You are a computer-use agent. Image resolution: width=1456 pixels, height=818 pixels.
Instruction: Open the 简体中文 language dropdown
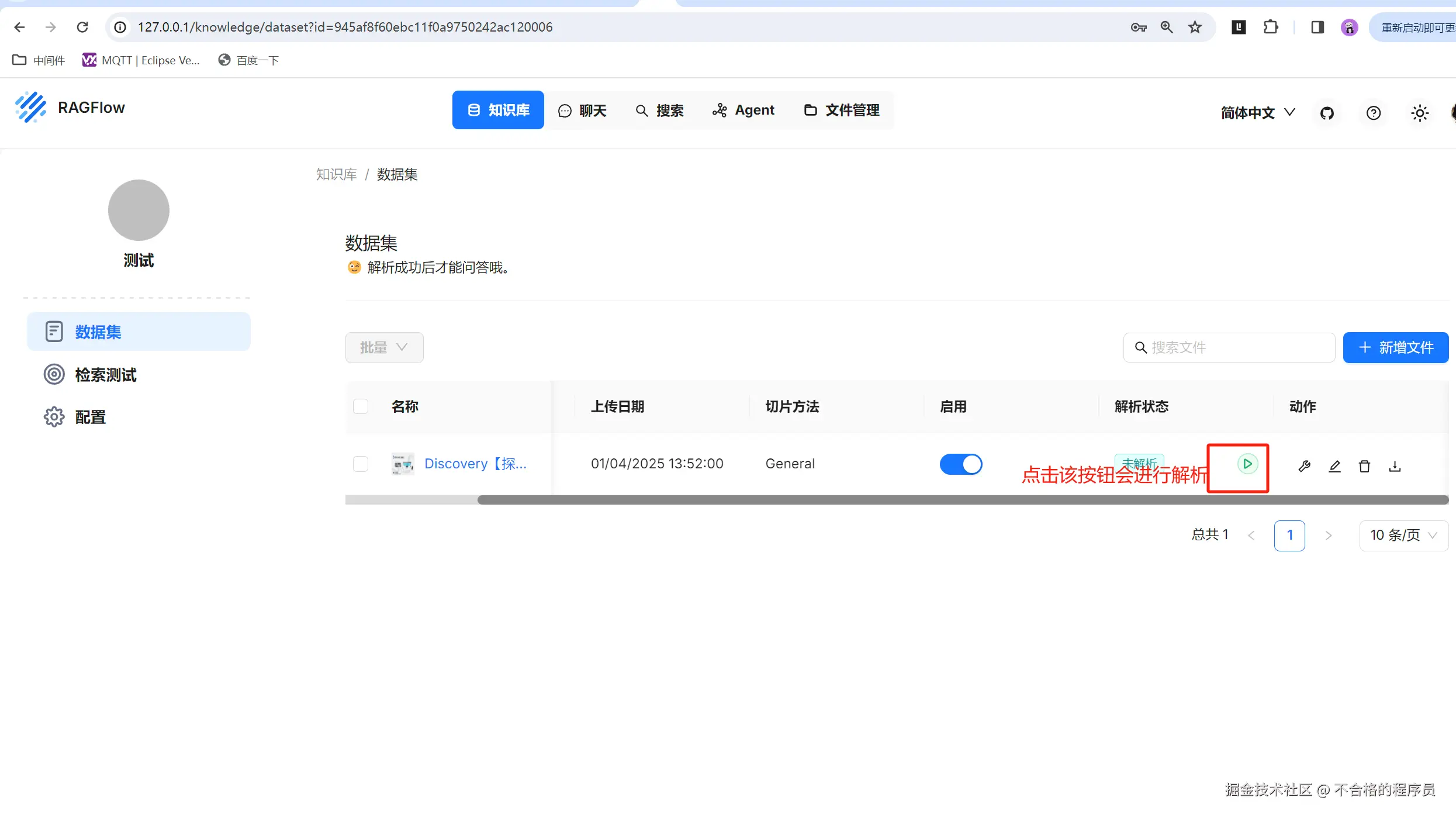pyautogui.click(x=1258, y=112)
